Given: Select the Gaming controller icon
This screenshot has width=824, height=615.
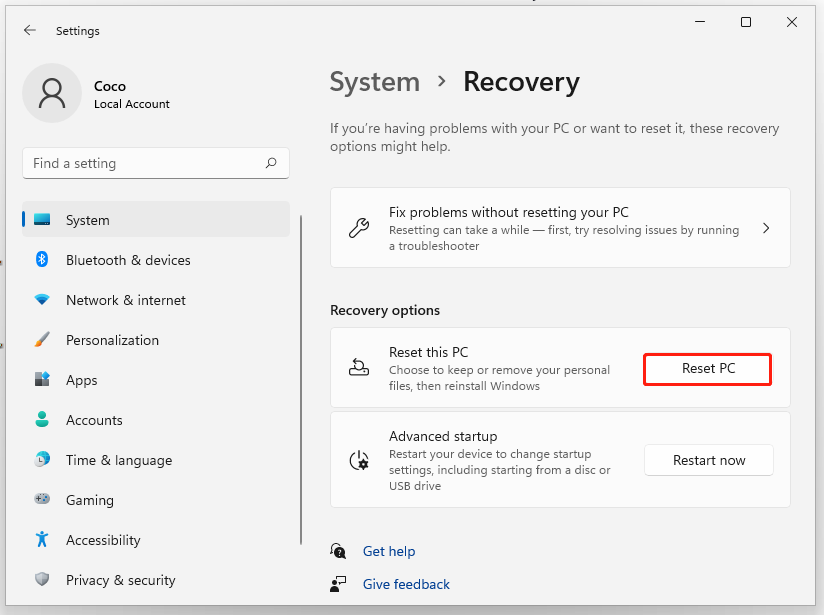Looking at the screenshot, I should (x=41, y=500).
